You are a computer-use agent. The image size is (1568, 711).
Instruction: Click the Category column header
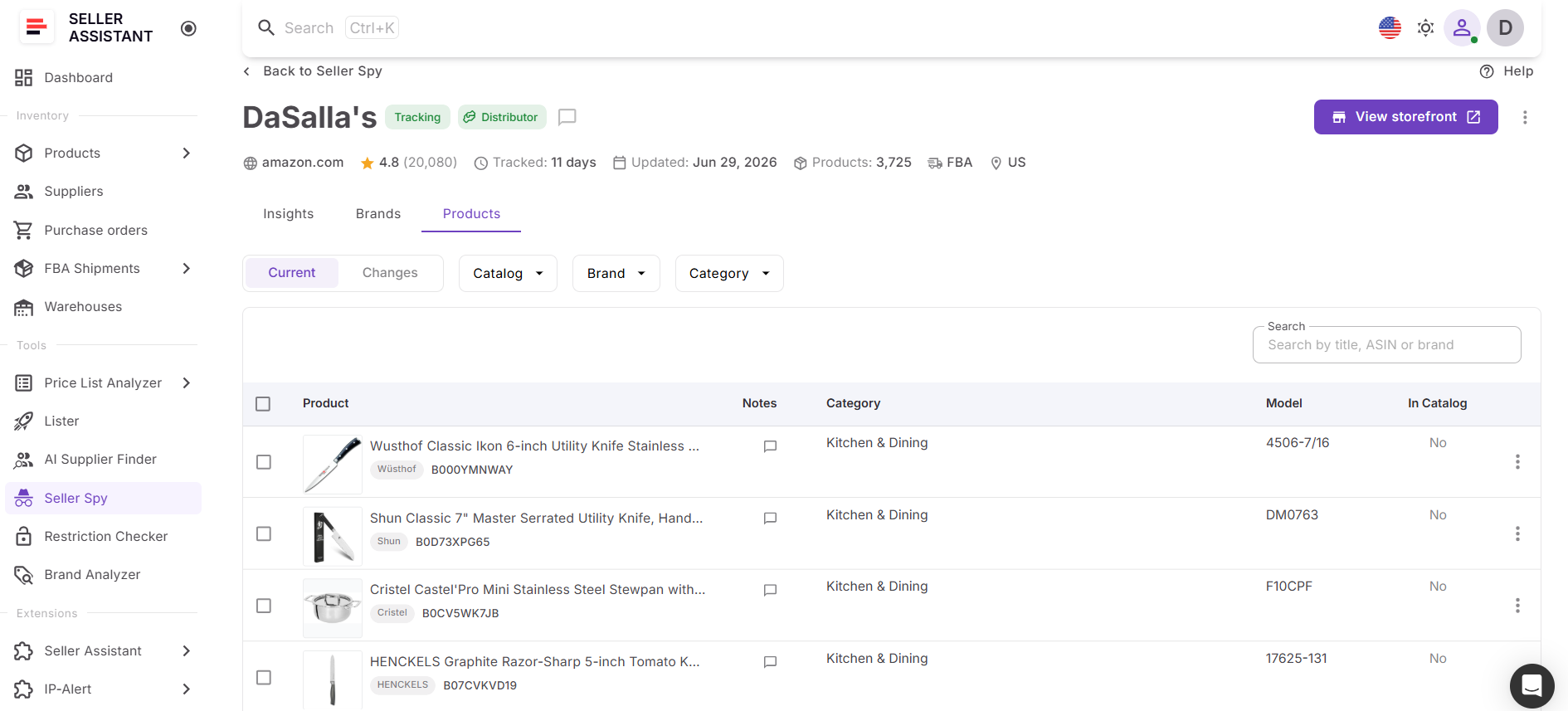pos(853,403)
